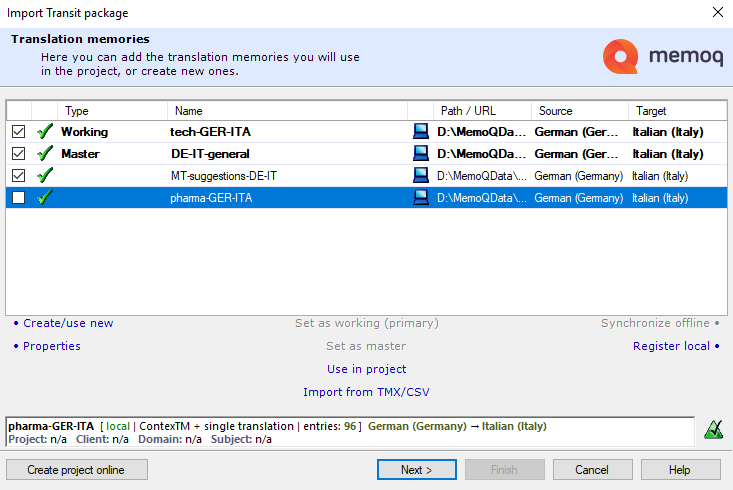
Task: Open Properties of selected memory
Action: click(51, 346)
